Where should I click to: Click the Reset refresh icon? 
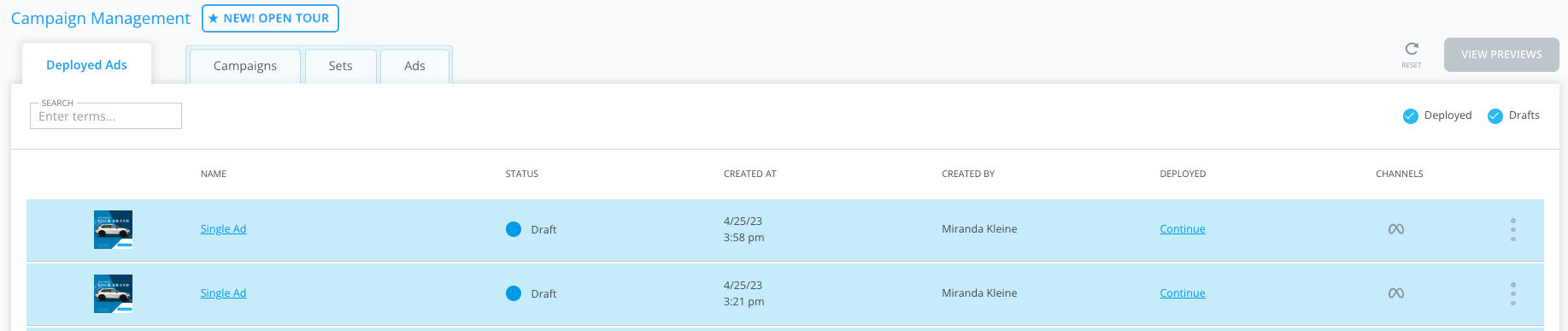coord(1412,49)
